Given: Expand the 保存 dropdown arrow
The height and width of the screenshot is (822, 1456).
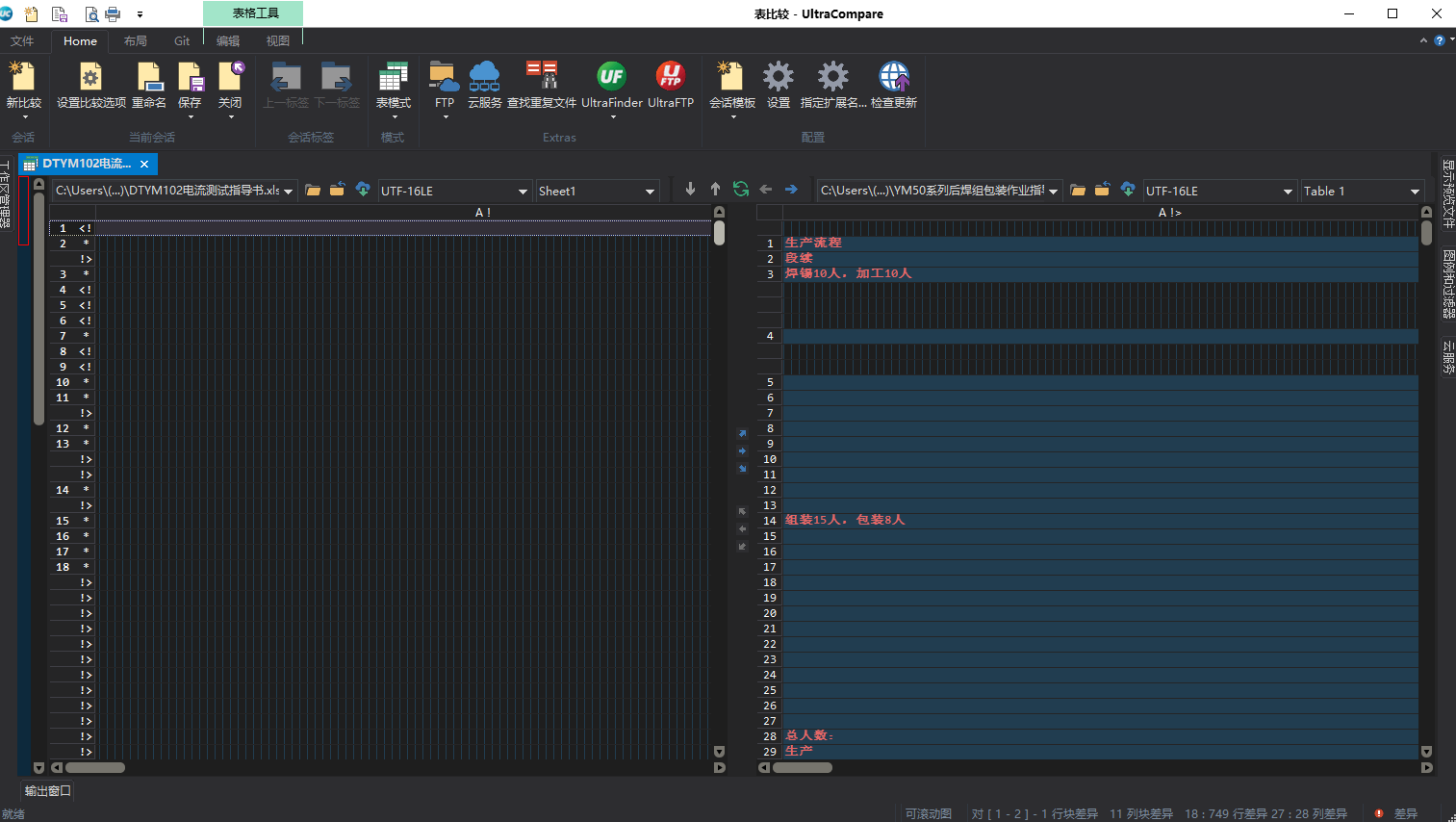Looking at the screenshot, I should tap(191, 116).
